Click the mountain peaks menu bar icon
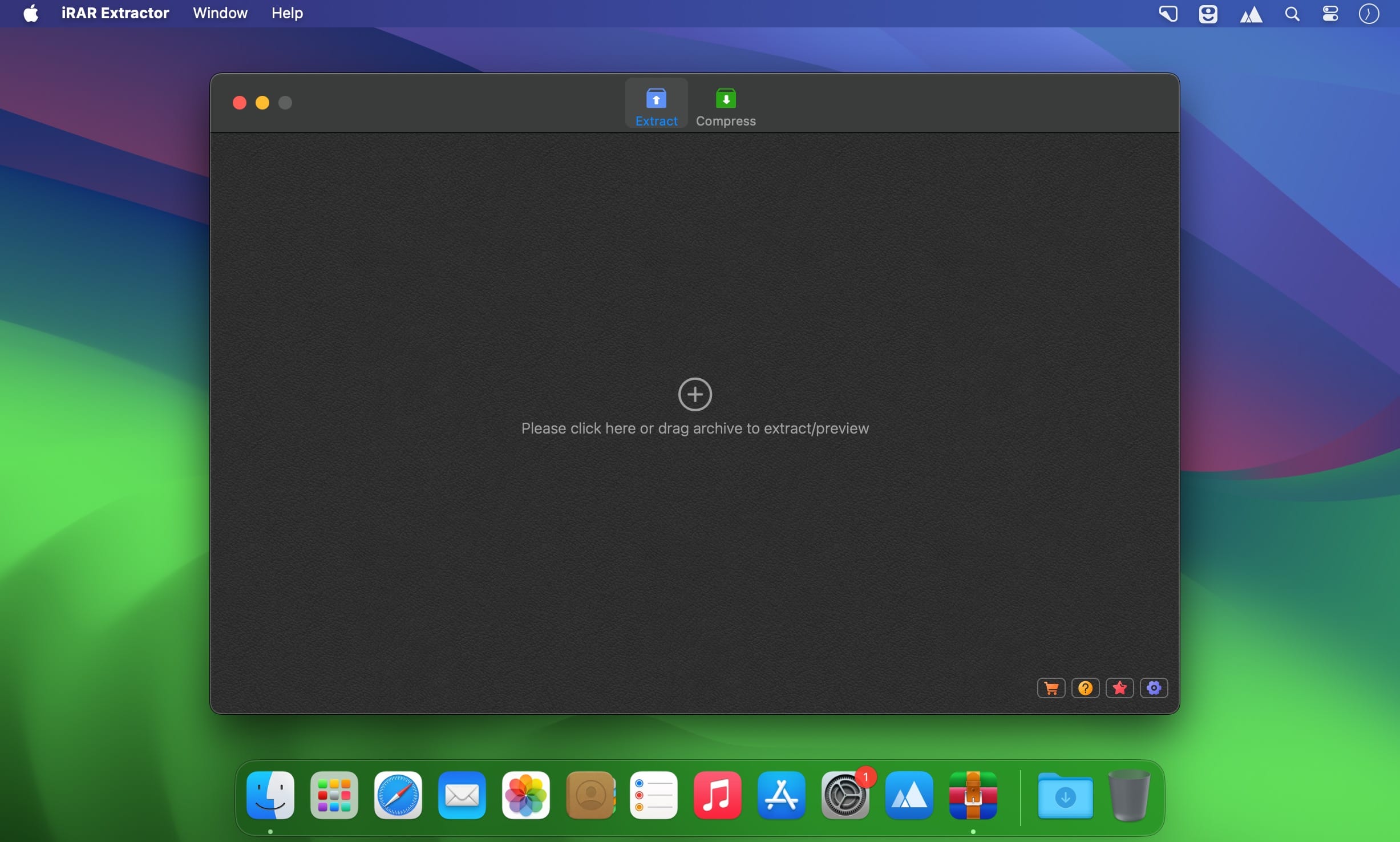Screen dimensions: 1400x842 tap(1251, 14)
